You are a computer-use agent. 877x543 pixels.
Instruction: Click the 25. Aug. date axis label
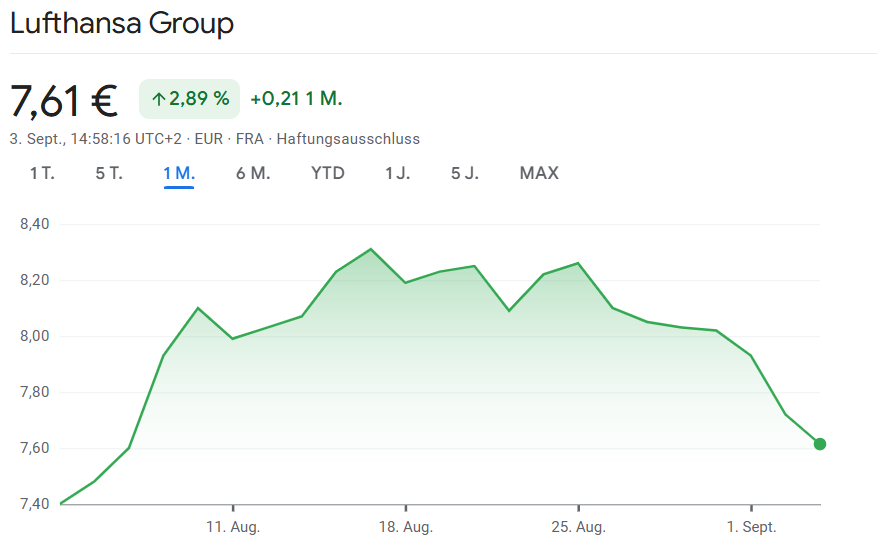click(578, 527)
